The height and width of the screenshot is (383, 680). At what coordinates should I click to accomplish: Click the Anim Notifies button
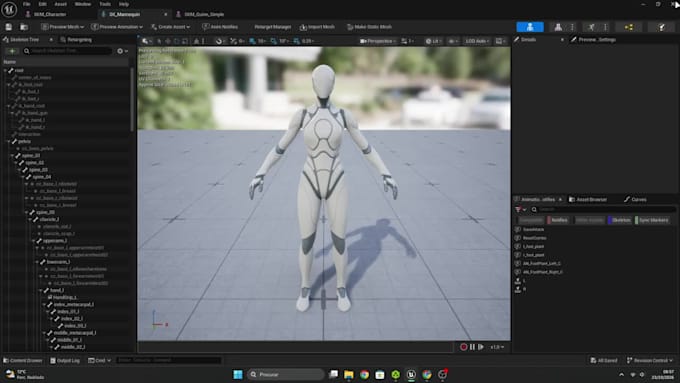[x=220, y=27]
